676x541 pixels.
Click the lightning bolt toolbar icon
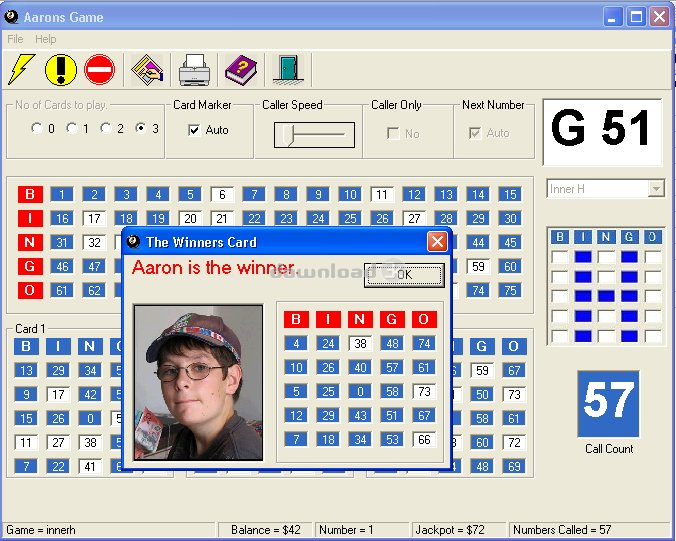21,69
